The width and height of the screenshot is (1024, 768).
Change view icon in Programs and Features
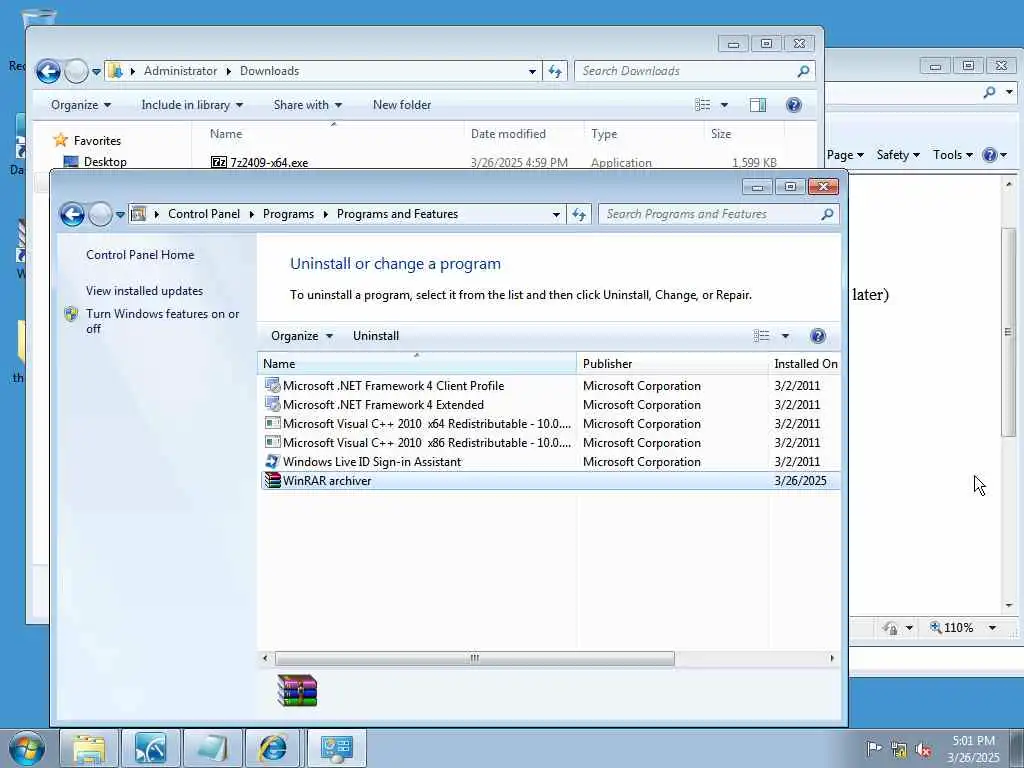point(761,336)
